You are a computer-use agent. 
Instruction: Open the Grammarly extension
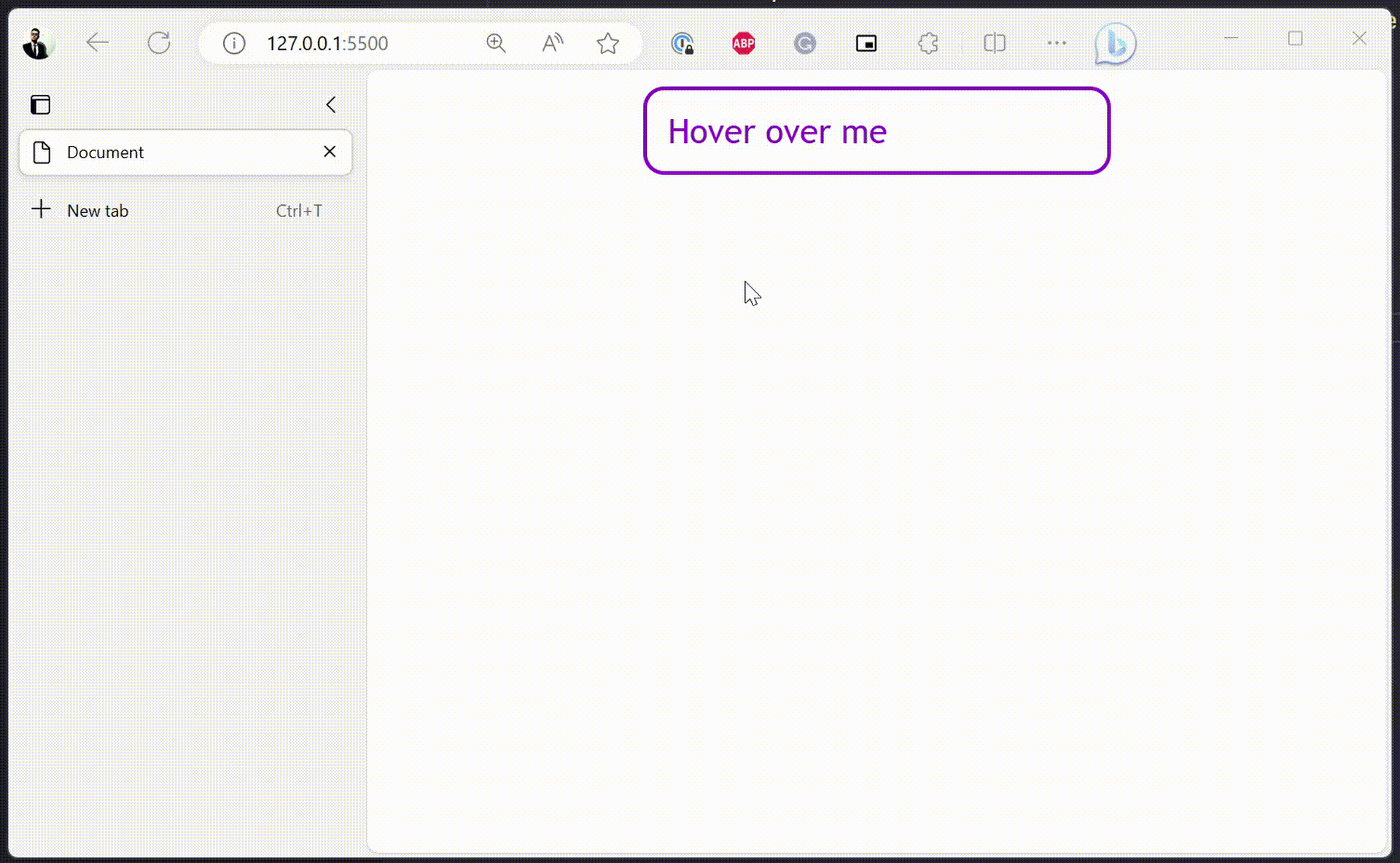click(x=805, y=43)
